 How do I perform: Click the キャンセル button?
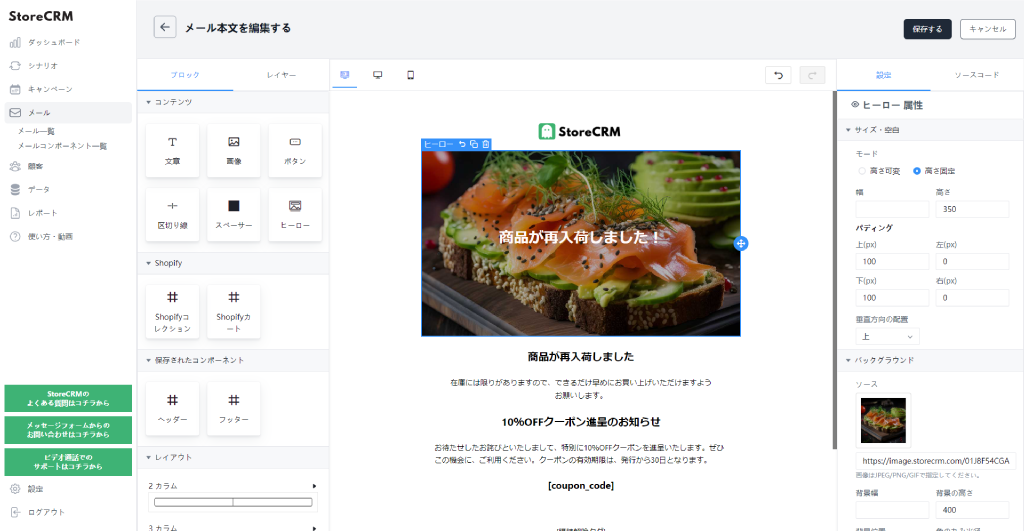coord(987,29)
